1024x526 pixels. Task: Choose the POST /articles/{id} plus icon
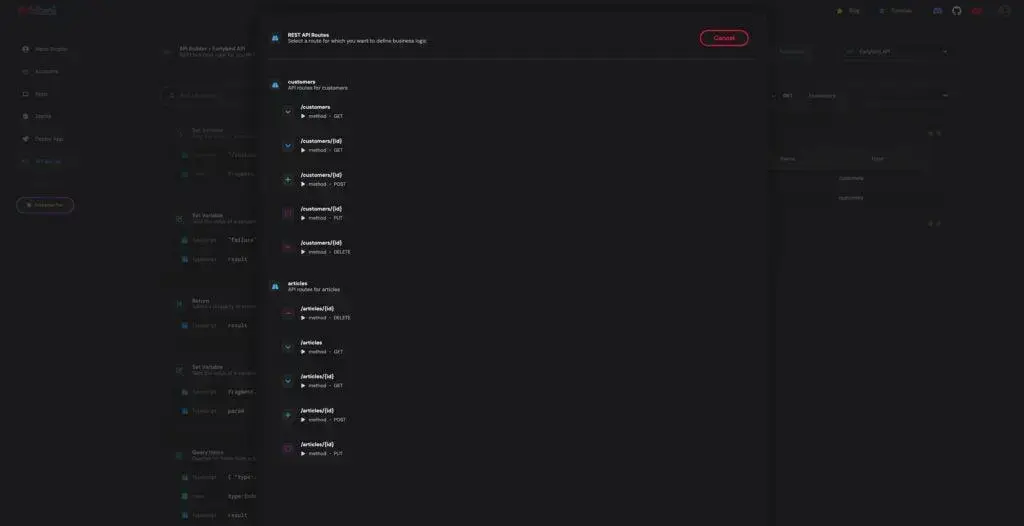point(287,415)
